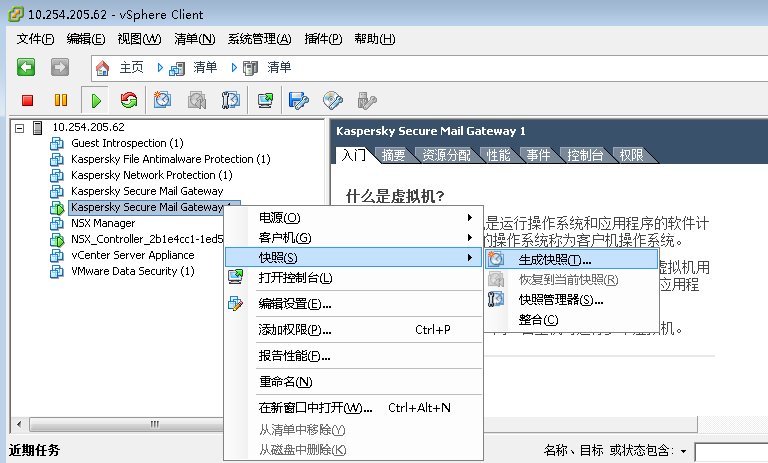This screenshot has height=463, width=768.
Task: Switch to the 资源分配 tab
Action: 446,155
